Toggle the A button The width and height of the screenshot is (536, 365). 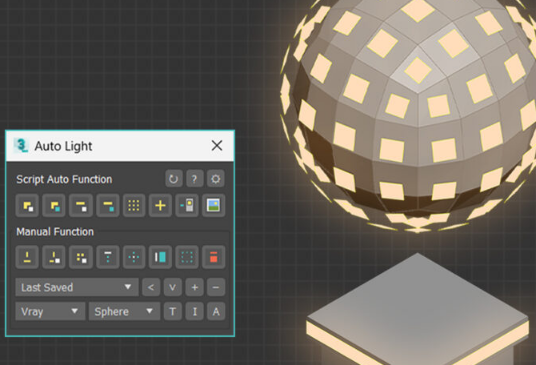point(216,311)
